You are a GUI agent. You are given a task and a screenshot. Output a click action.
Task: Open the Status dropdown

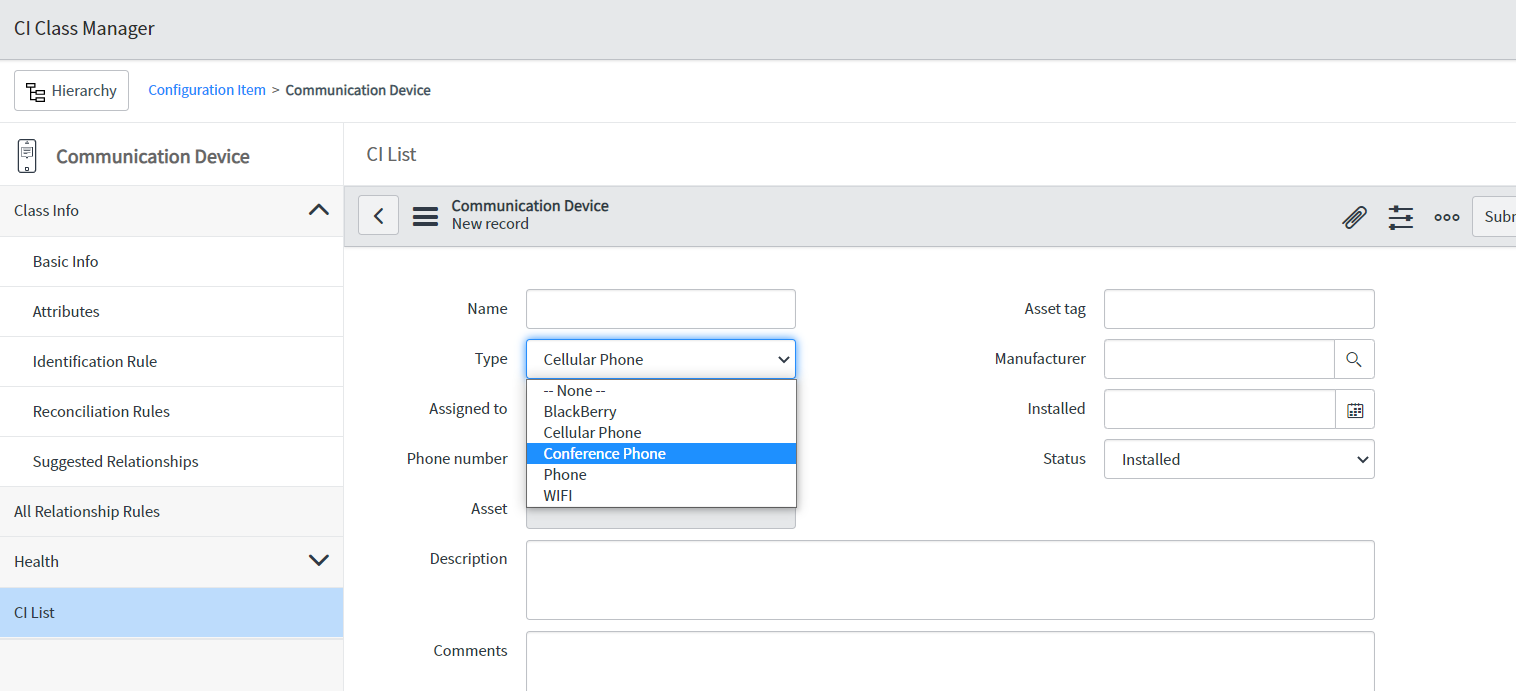[1239, 459]
